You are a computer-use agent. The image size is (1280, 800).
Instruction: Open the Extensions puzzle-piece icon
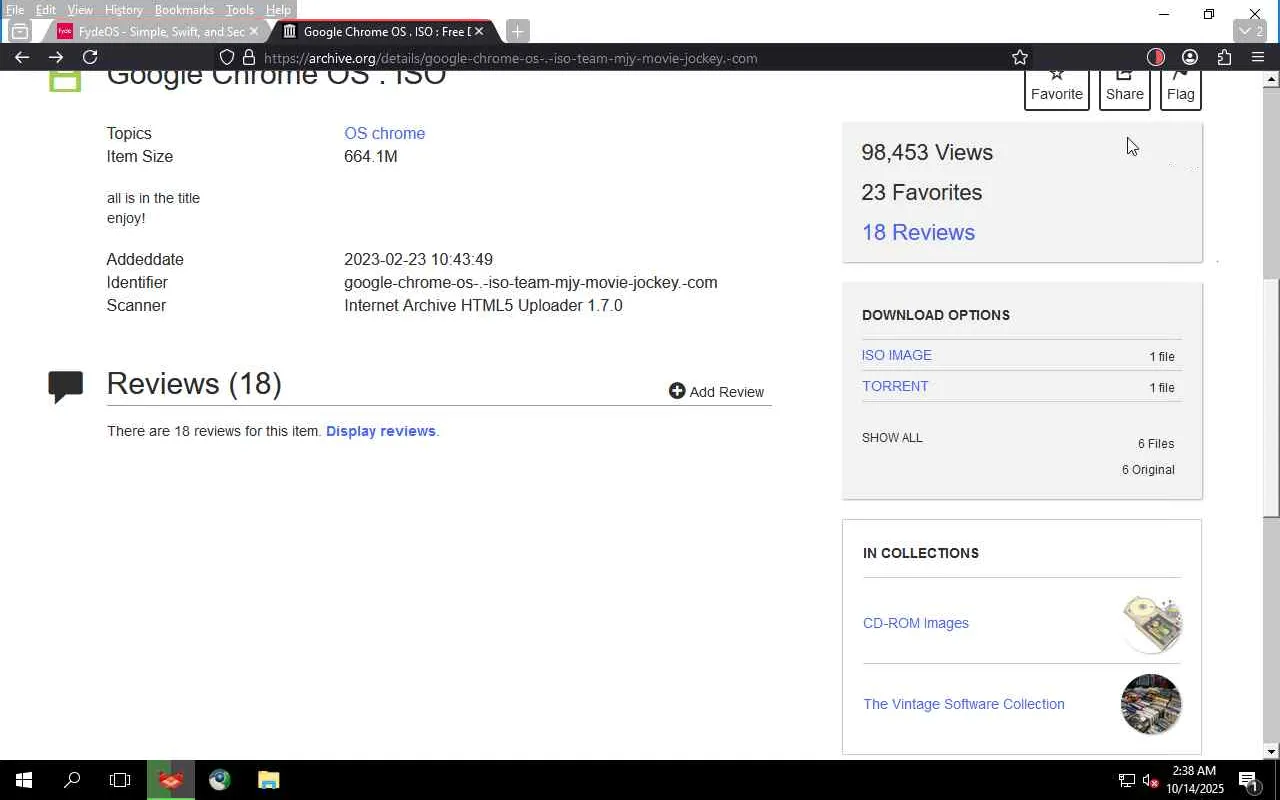[1224, 57]
